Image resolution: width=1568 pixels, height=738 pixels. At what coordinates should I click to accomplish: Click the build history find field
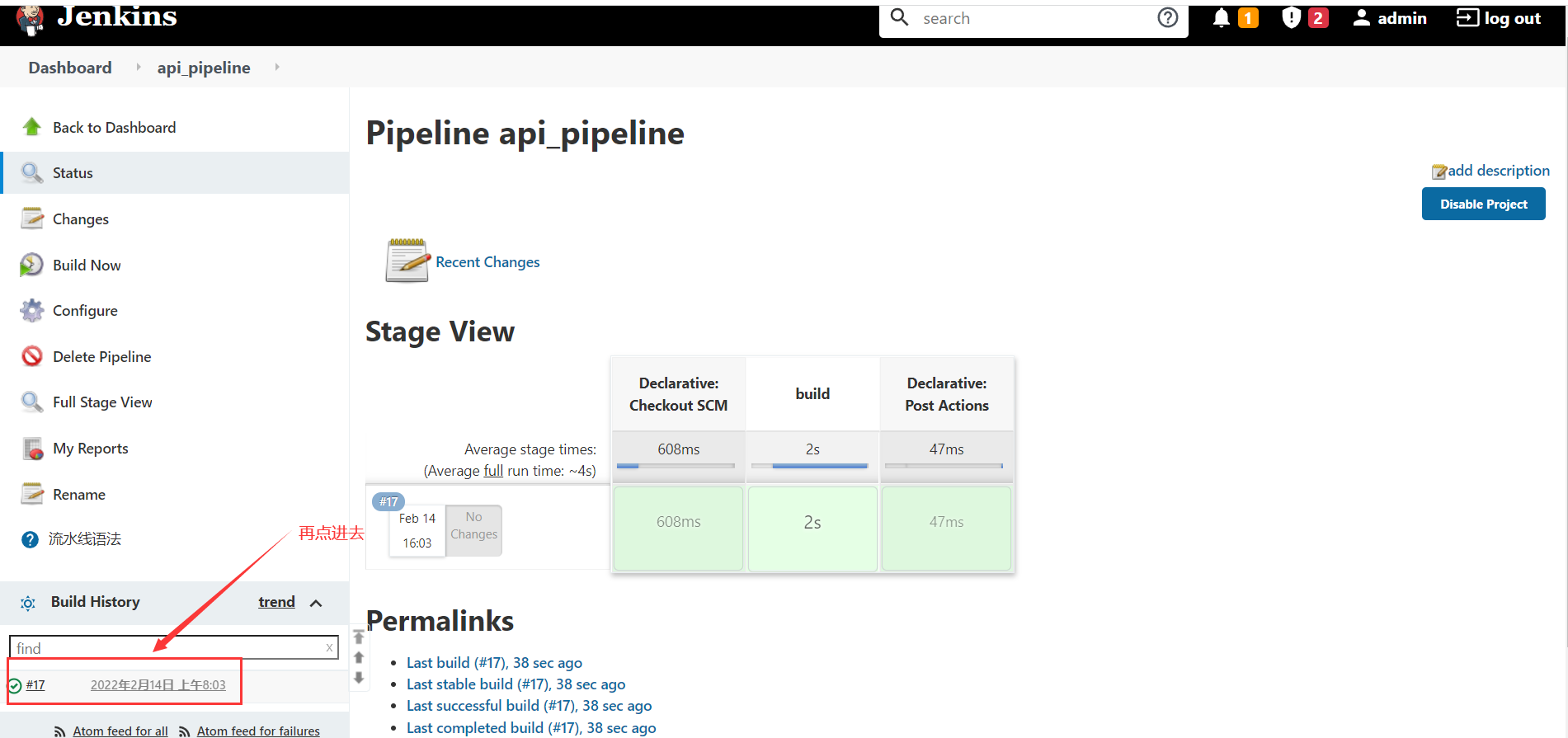point(165,648)
